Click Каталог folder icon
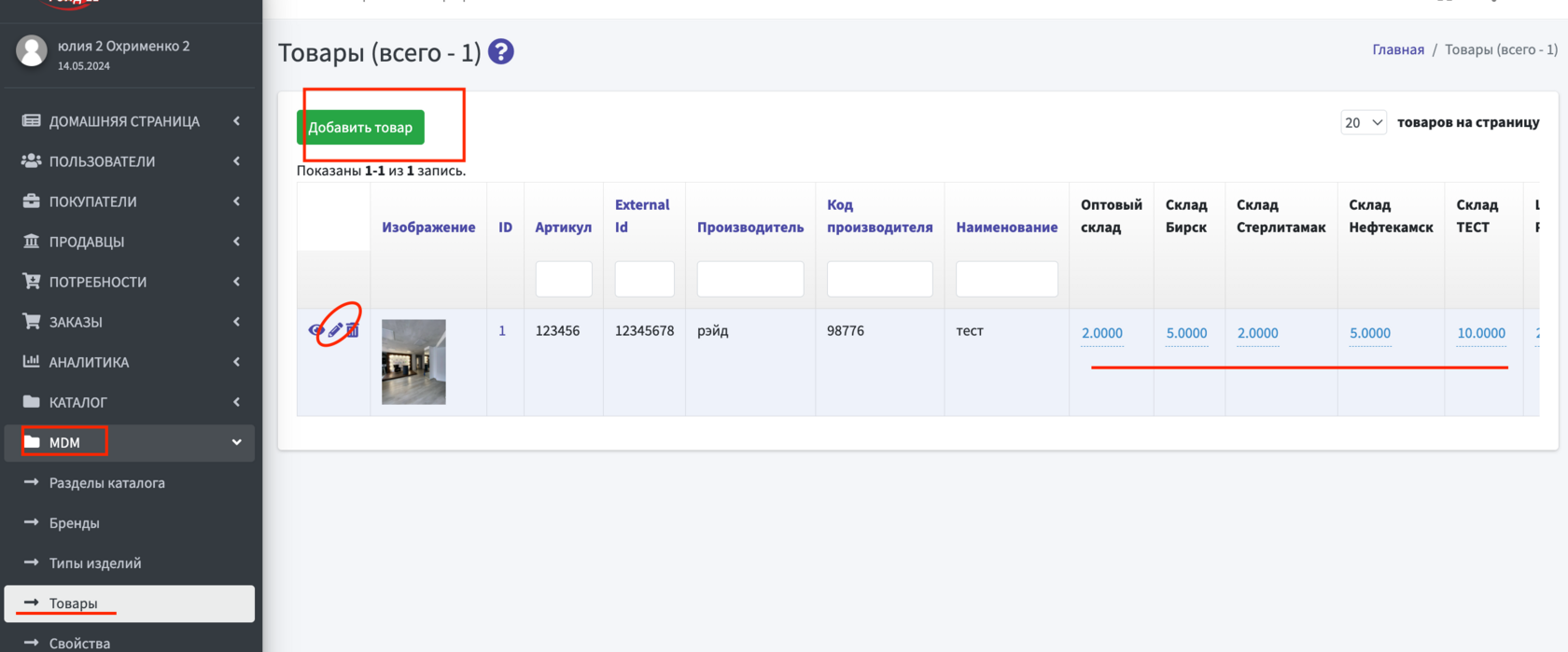 pyautogui.click(x=32, y=402)
